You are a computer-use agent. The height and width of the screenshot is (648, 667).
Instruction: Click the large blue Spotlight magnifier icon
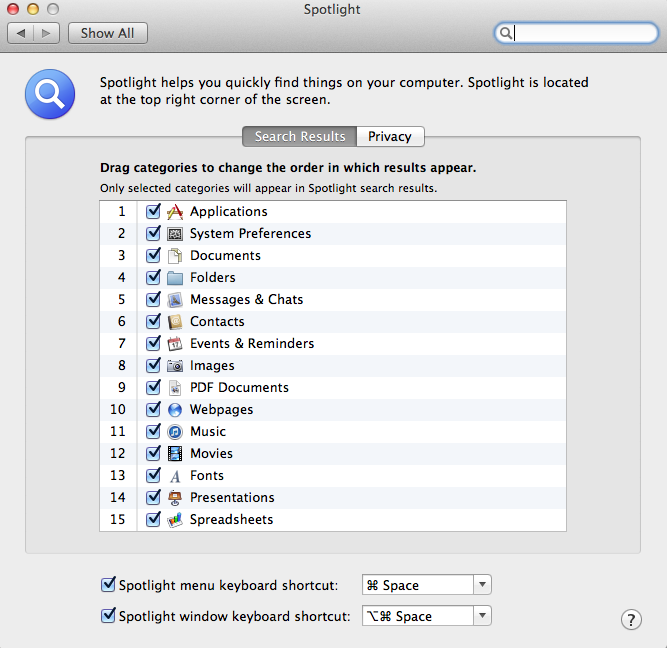50,94
